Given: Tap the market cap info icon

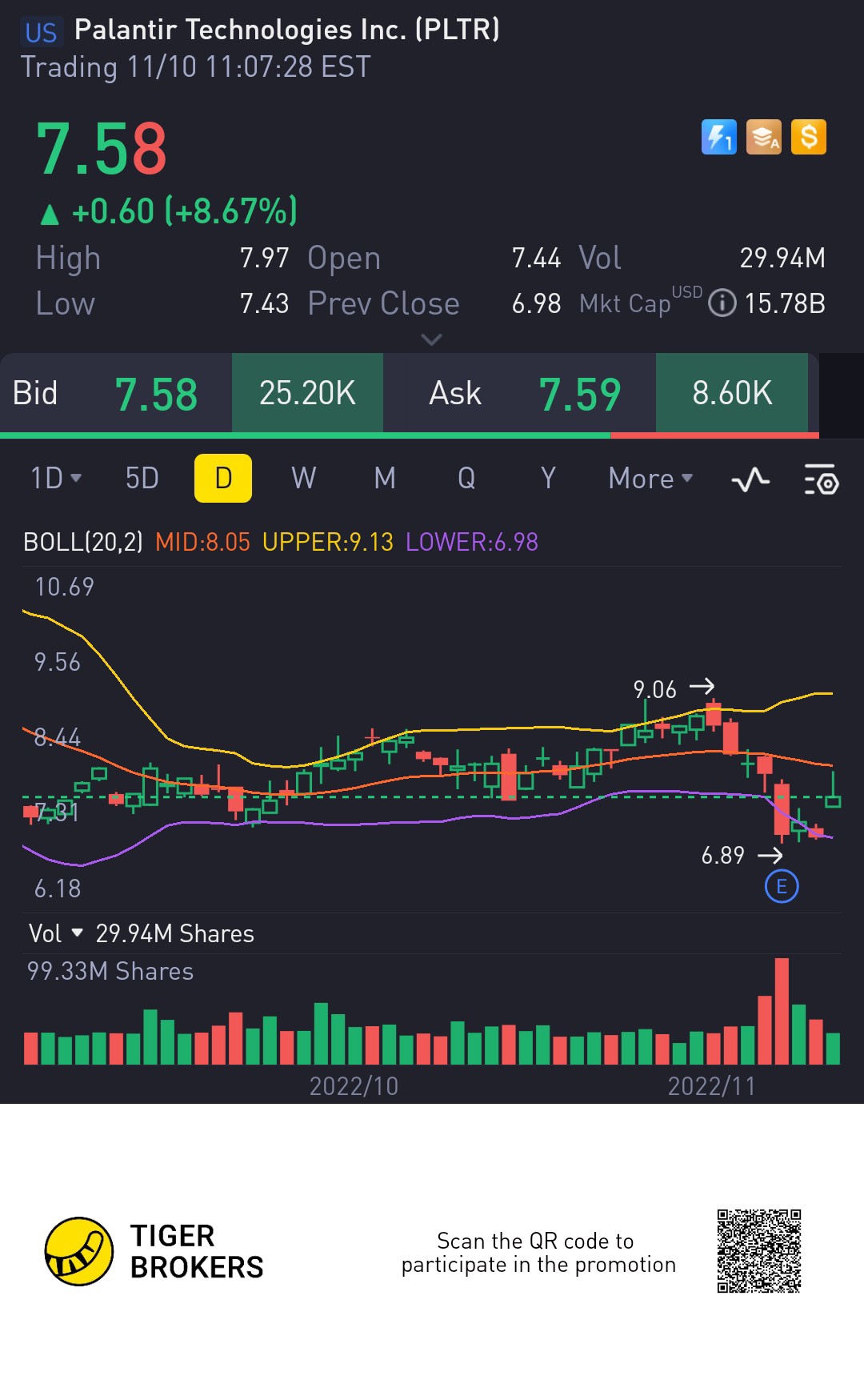Looking at the screenshot, I should point(722,303).
